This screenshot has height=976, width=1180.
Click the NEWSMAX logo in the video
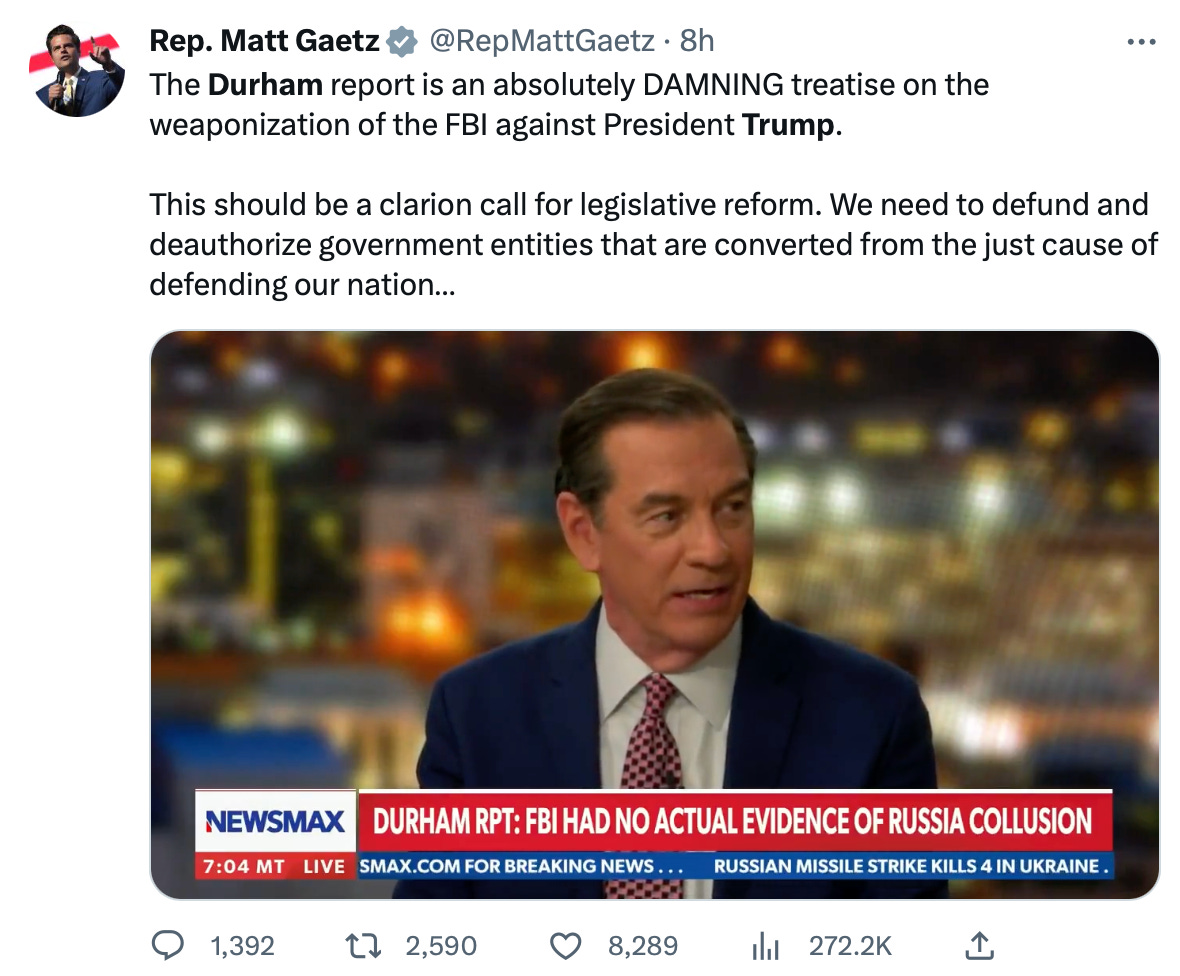(275, 822)
